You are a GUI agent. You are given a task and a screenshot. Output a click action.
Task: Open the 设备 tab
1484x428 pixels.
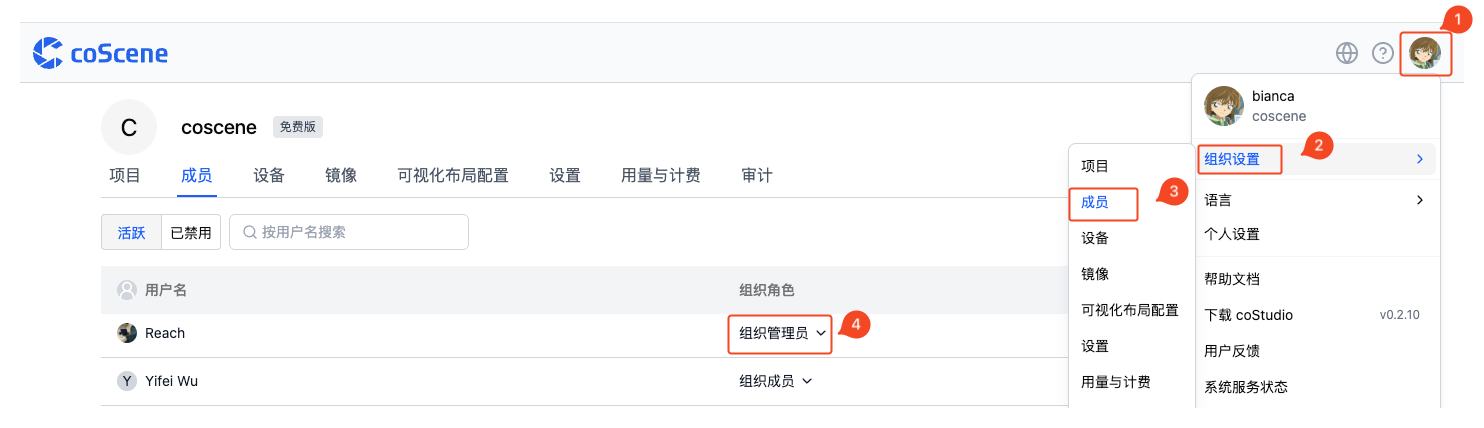pyautogui.click(x=269, y=175)
